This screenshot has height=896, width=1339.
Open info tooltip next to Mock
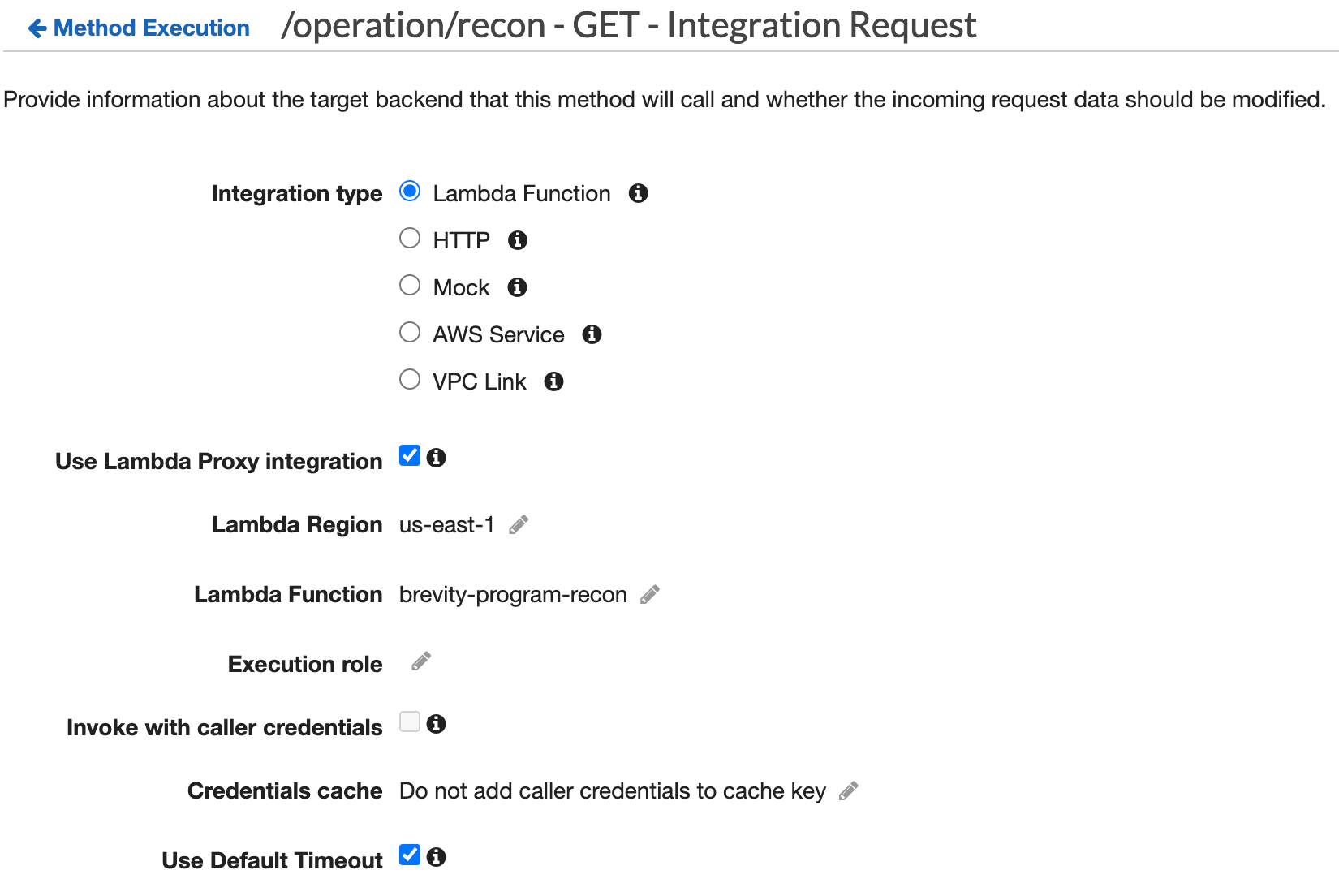(x=517, y=287)
